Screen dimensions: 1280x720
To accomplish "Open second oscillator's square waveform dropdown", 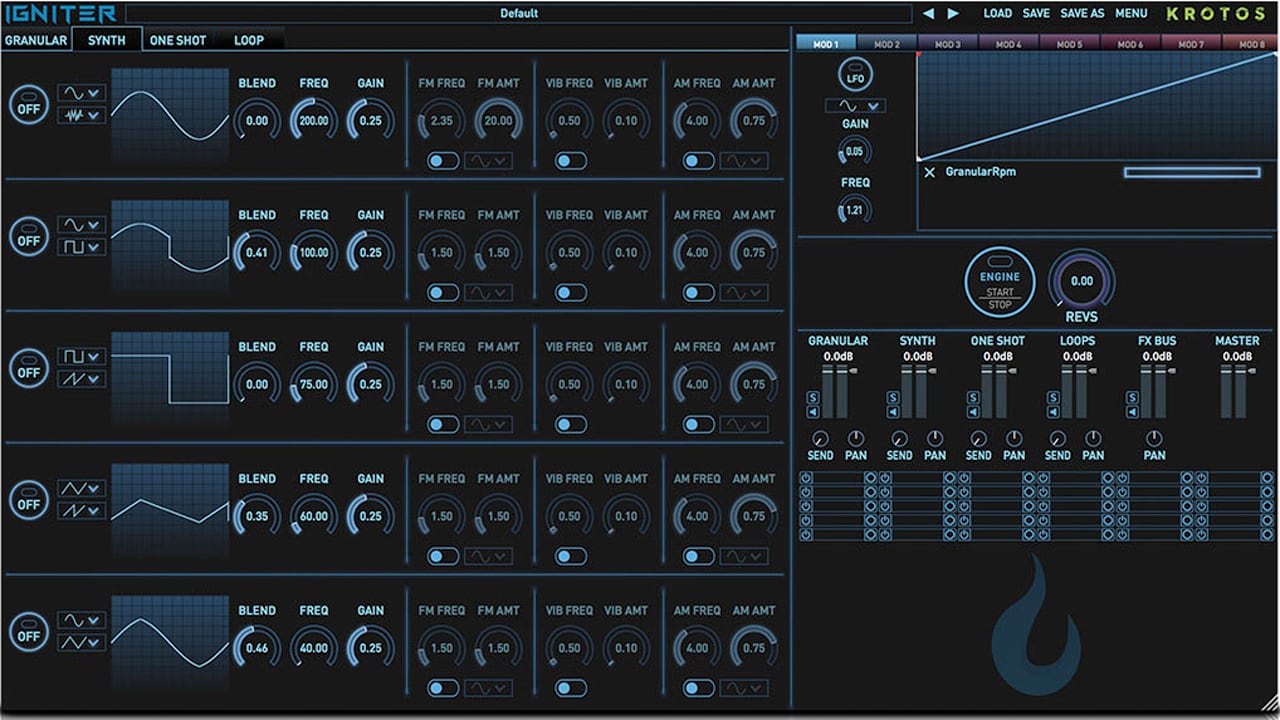I will pyautogui.click(x=81, y=248).
